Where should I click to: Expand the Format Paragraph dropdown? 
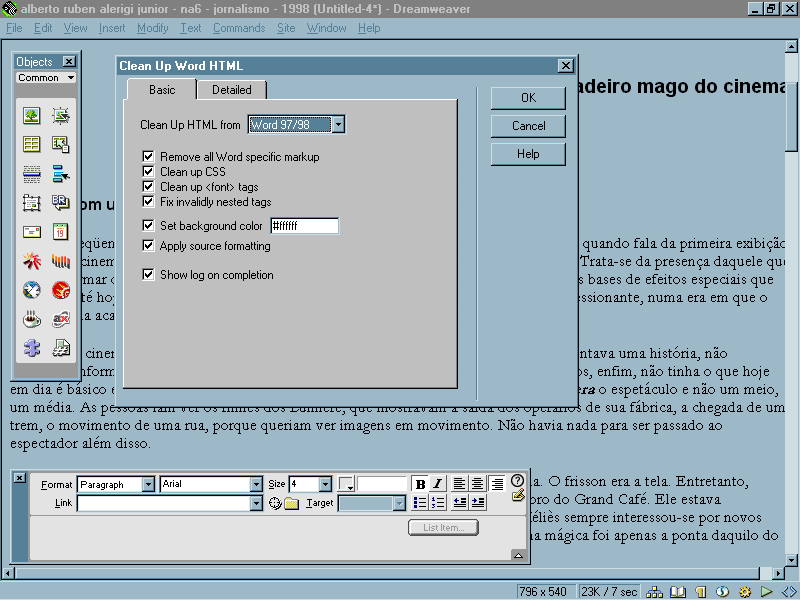[x=148, y=484]
